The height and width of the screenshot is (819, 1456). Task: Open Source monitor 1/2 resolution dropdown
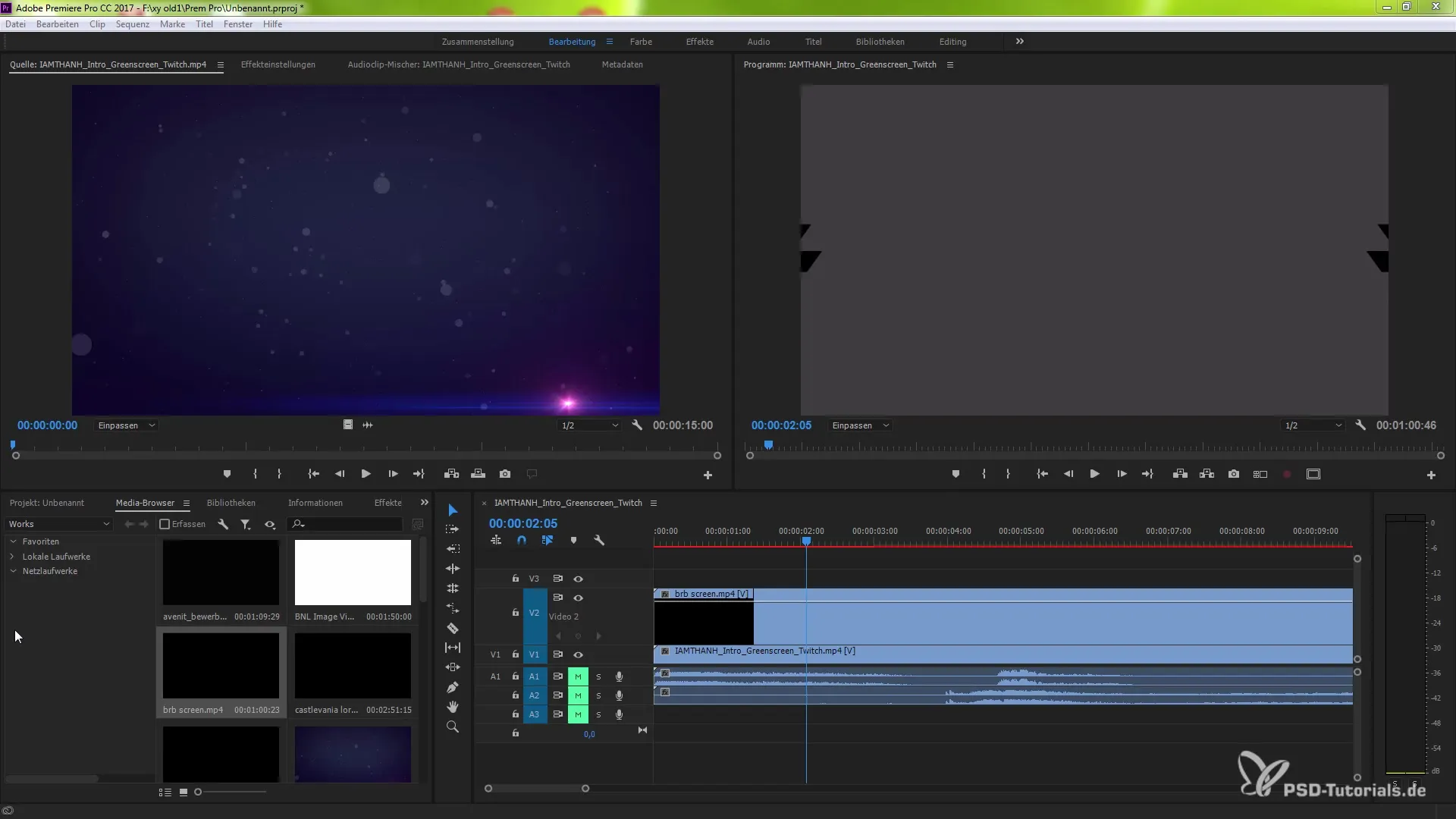tap(589, 425)
